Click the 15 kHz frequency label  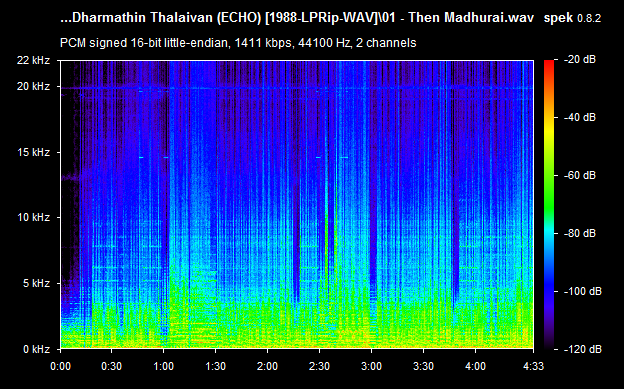(x=33, y=152)
